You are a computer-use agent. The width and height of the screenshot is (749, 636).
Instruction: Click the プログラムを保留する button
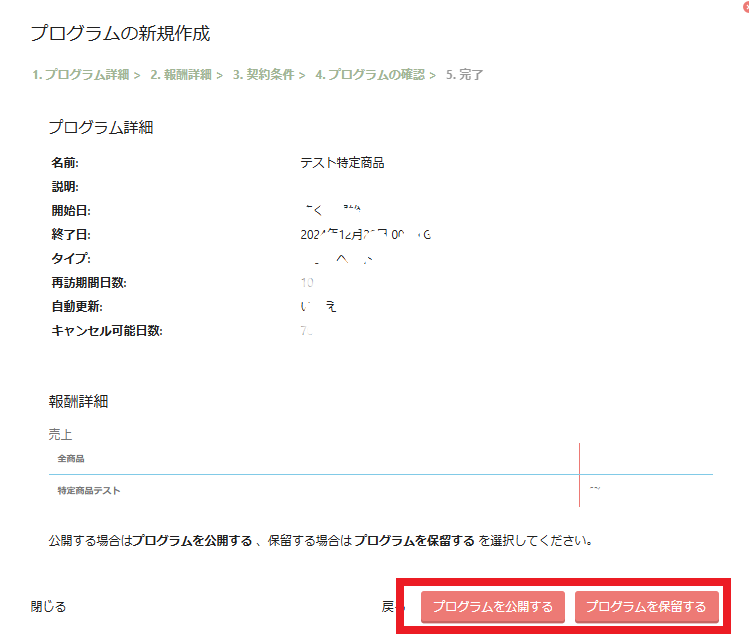tap(646, 607)
